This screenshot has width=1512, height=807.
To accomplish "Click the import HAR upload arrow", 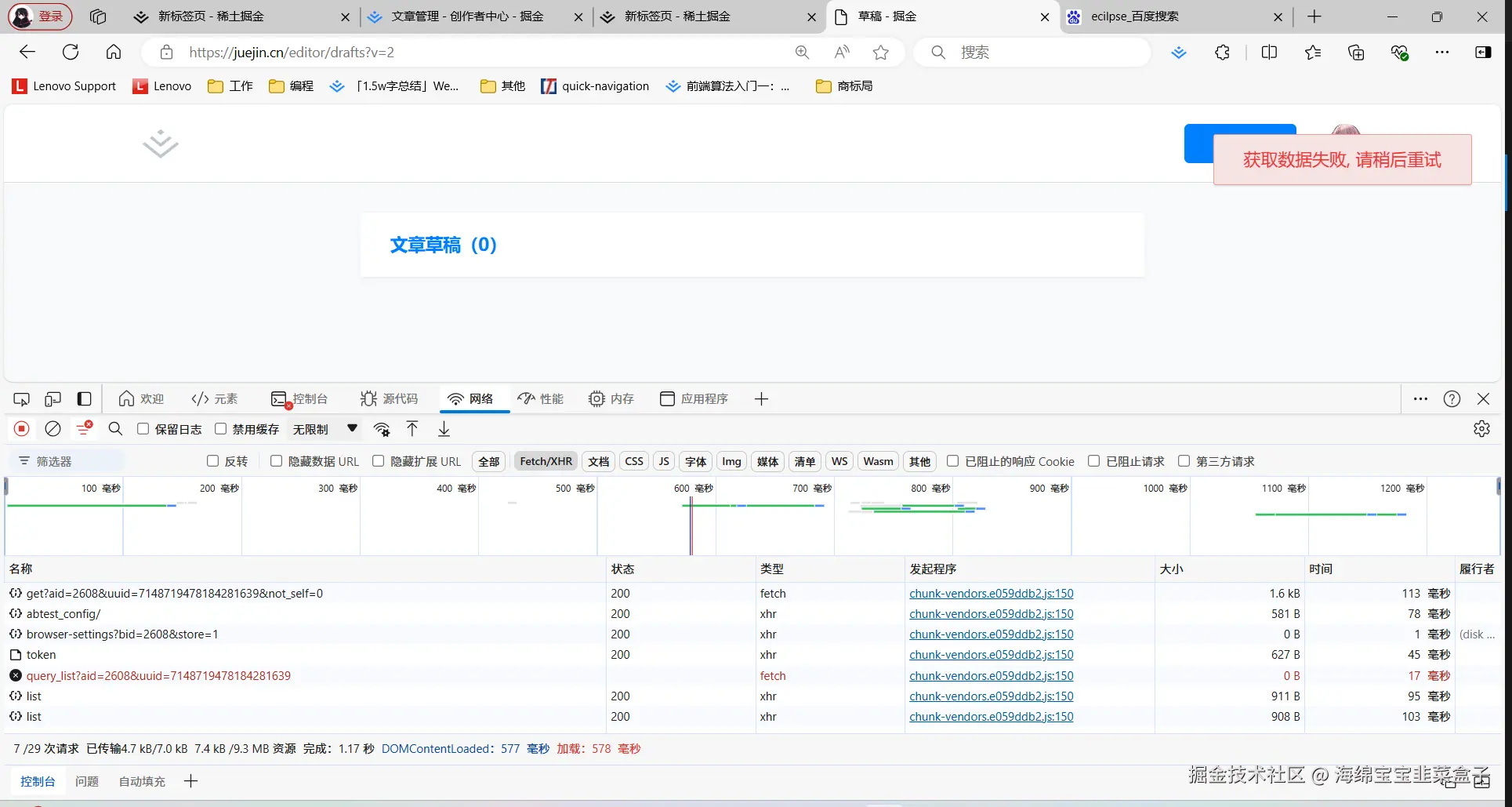I will (412, 429).
